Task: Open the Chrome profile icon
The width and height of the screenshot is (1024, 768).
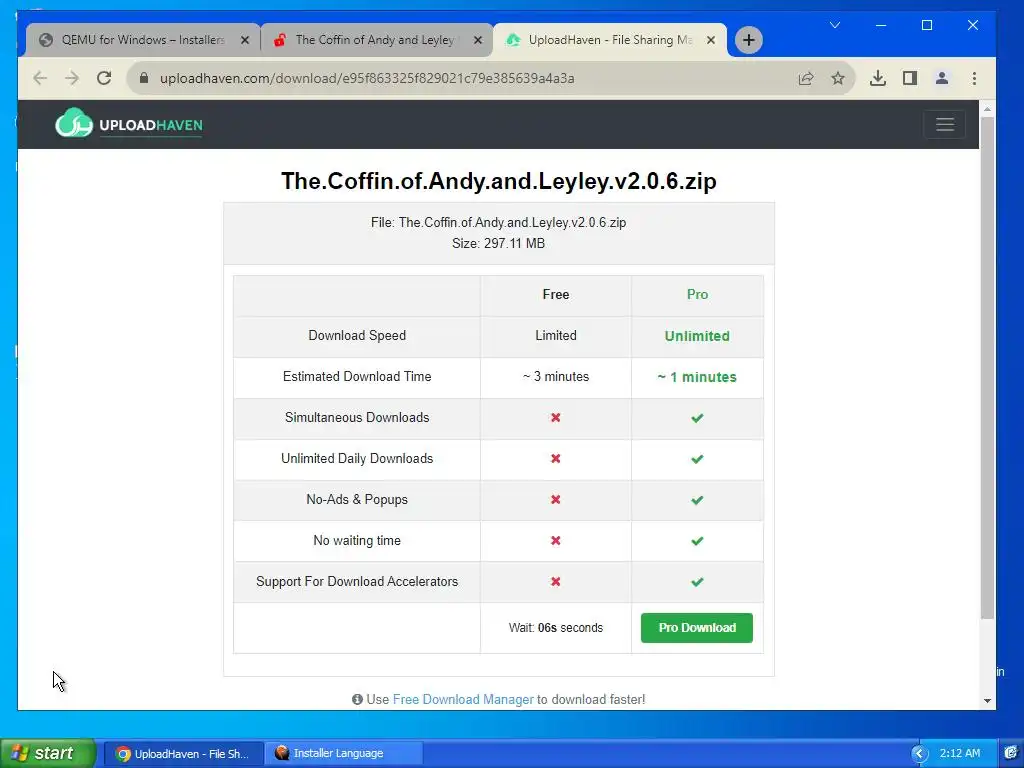Action: (942, 78)
